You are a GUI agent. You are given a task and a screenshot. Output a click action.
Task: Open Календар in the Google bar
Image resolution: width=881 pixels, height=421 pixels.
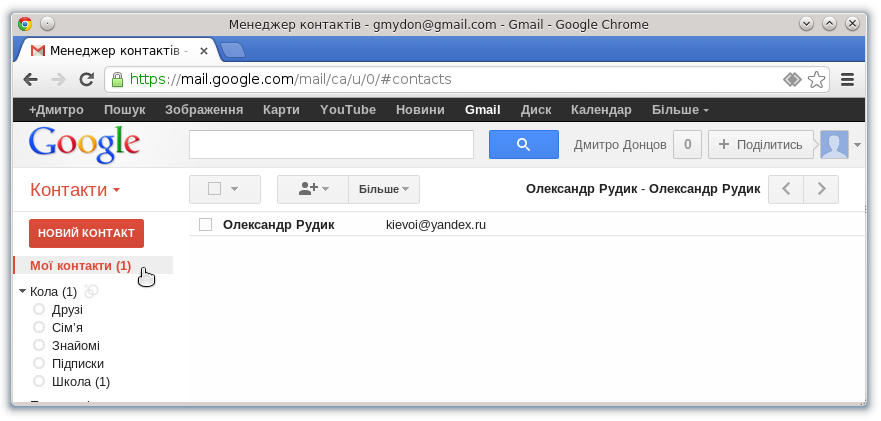(601, 110)
